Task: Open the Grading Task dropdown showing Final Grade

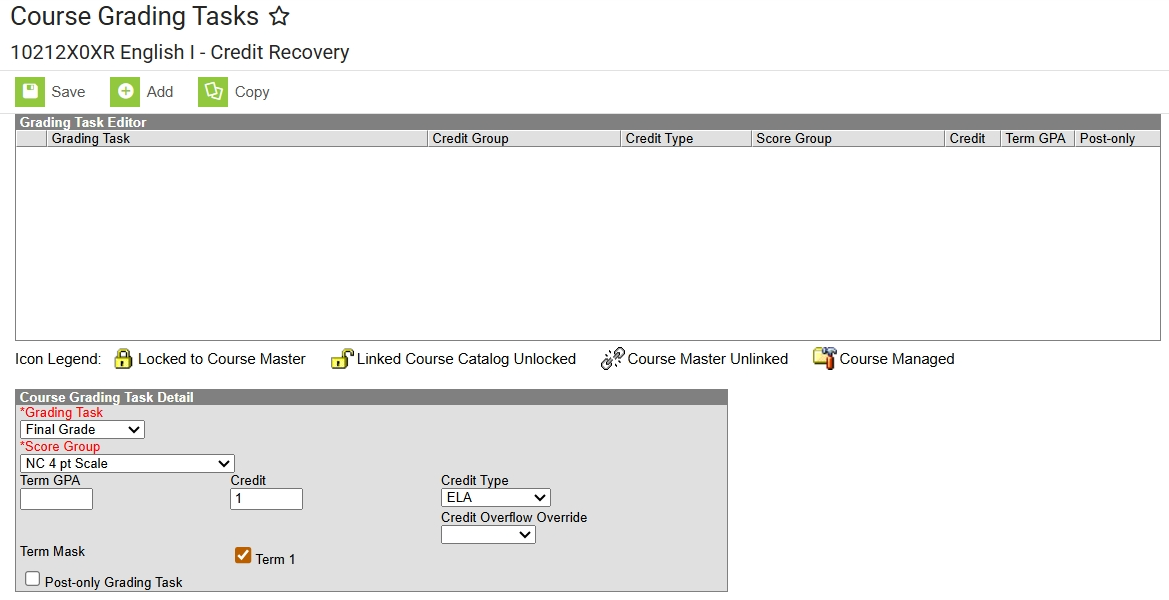Action: tap(82, 429)
